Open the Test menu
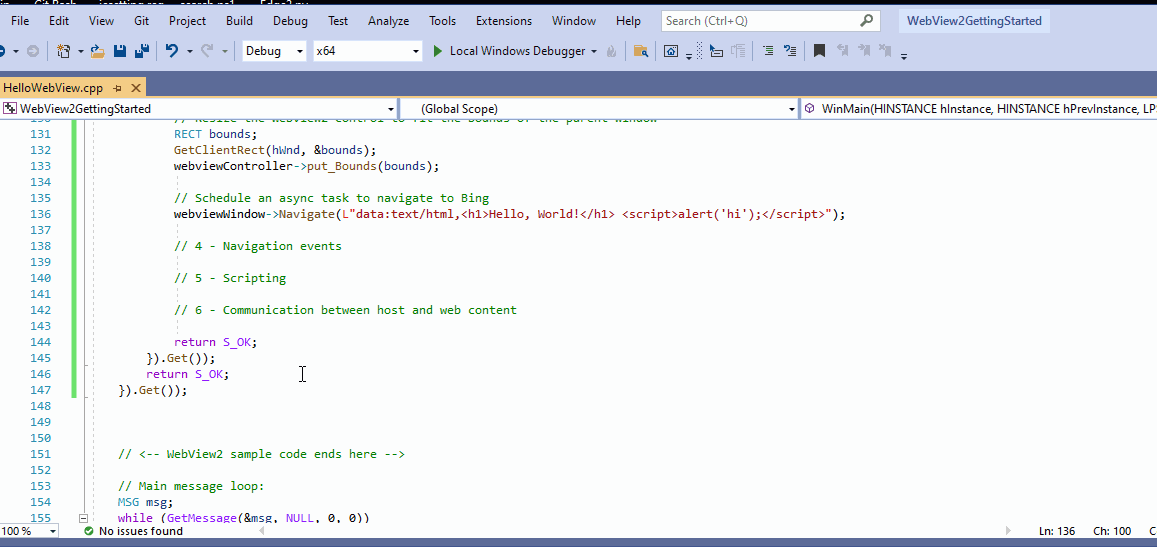Viewport: 1157px width, 547px height. click(x=338, y=21)
